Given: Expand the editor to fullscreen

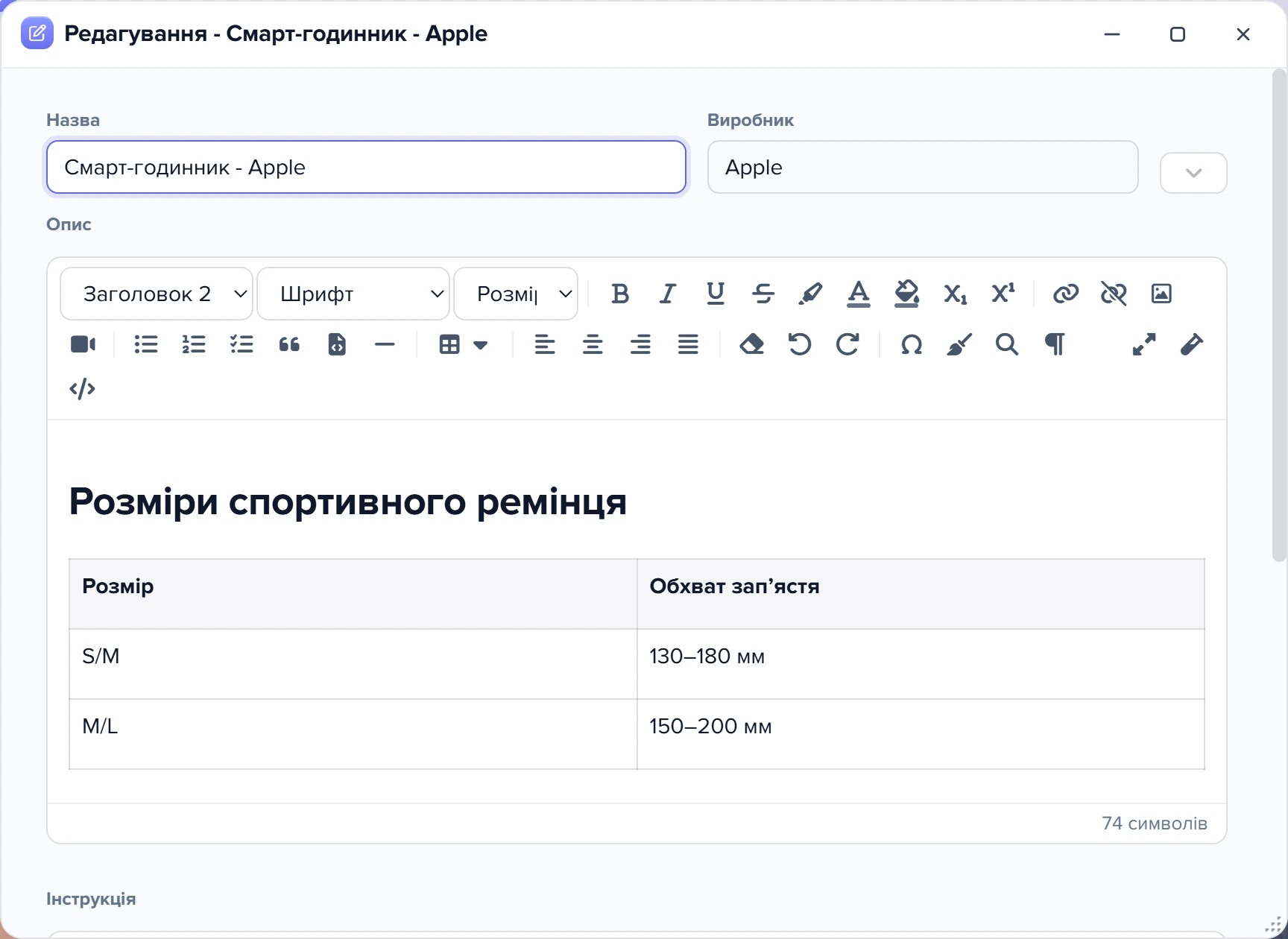Looking at the screenshot, I should coord(1144,344).
